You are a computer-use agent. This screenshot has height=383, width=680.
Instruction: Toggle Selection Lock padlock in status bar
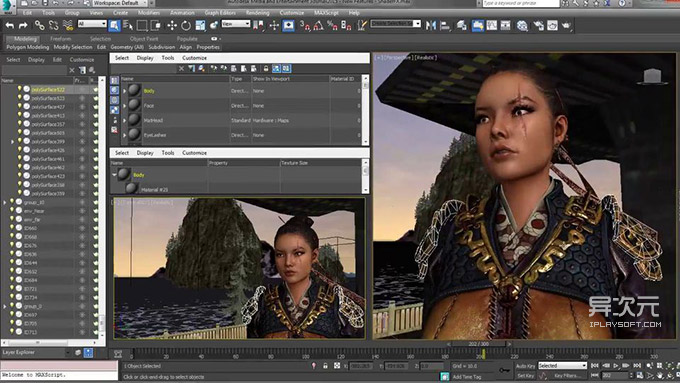click(x=325, y=366)
